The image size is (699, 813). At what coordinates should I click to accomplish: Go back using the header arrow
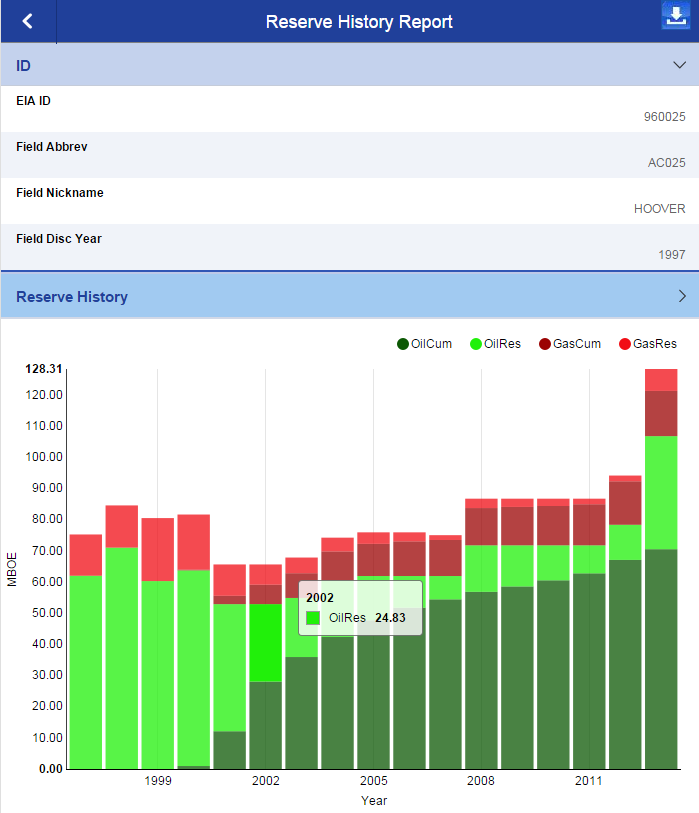pos(27,21)
